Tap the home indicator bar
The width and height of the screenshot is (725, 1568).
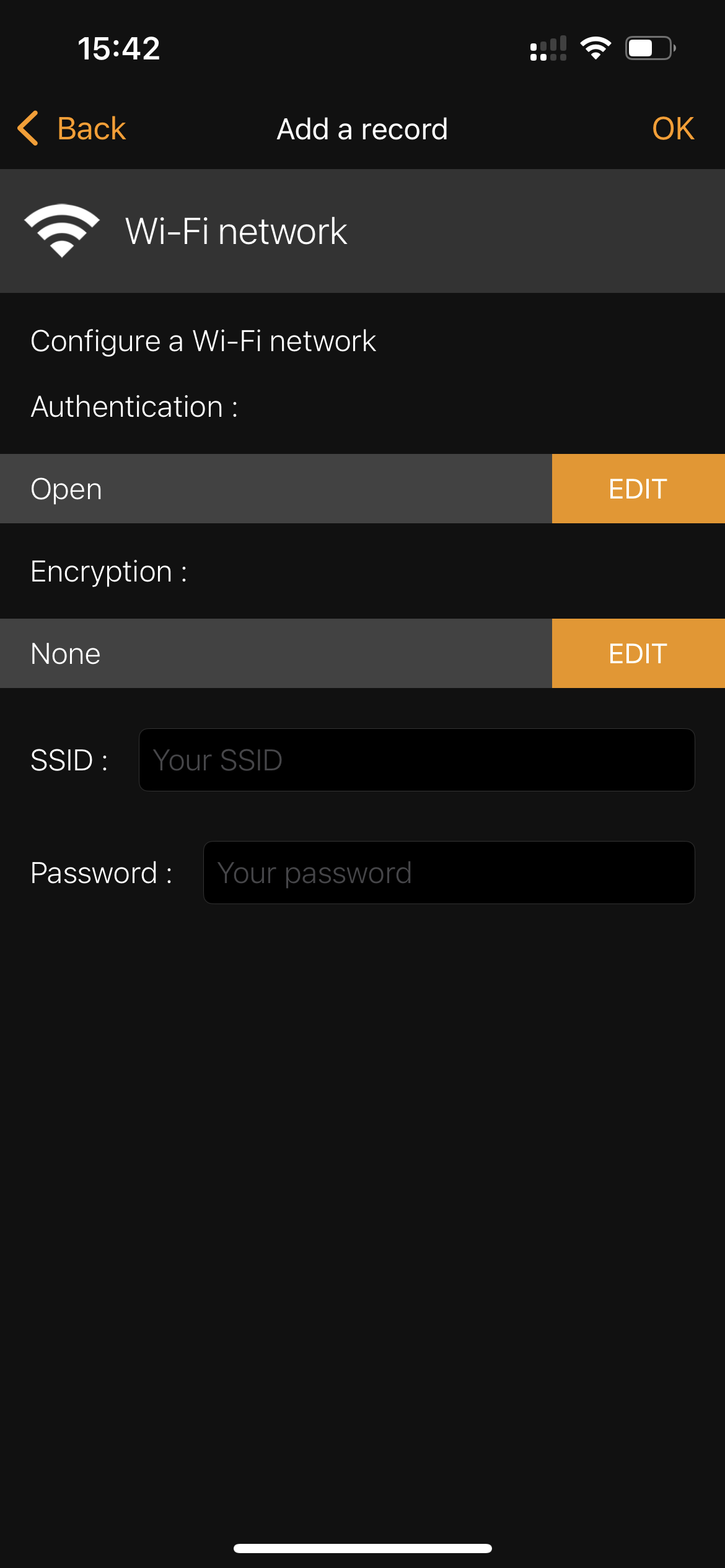362,1548
